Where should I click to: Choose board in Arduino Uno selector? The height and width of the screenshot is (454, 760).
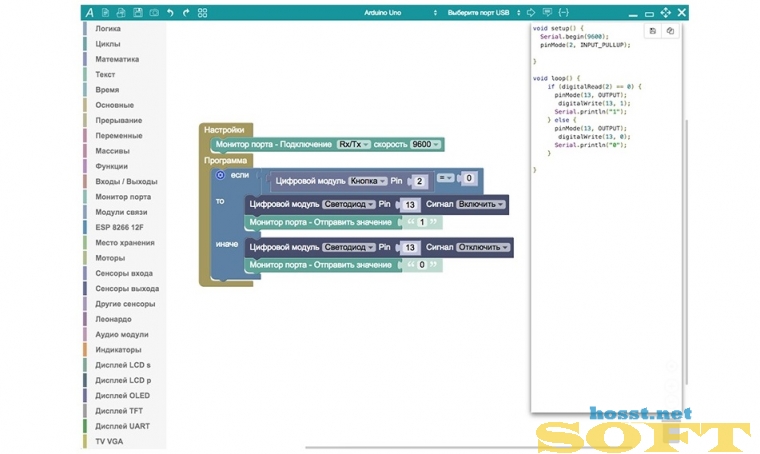[400, 13]
